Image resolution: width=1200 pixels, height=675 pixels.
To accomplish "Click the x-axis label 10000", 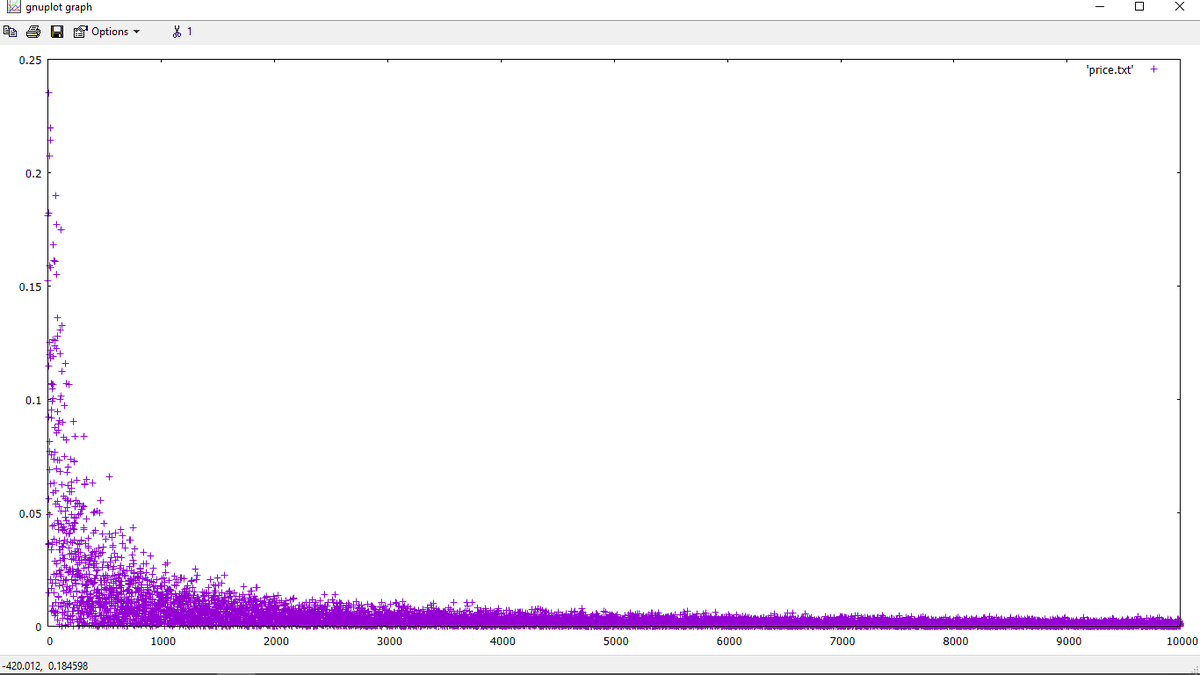I will 1181,641.
